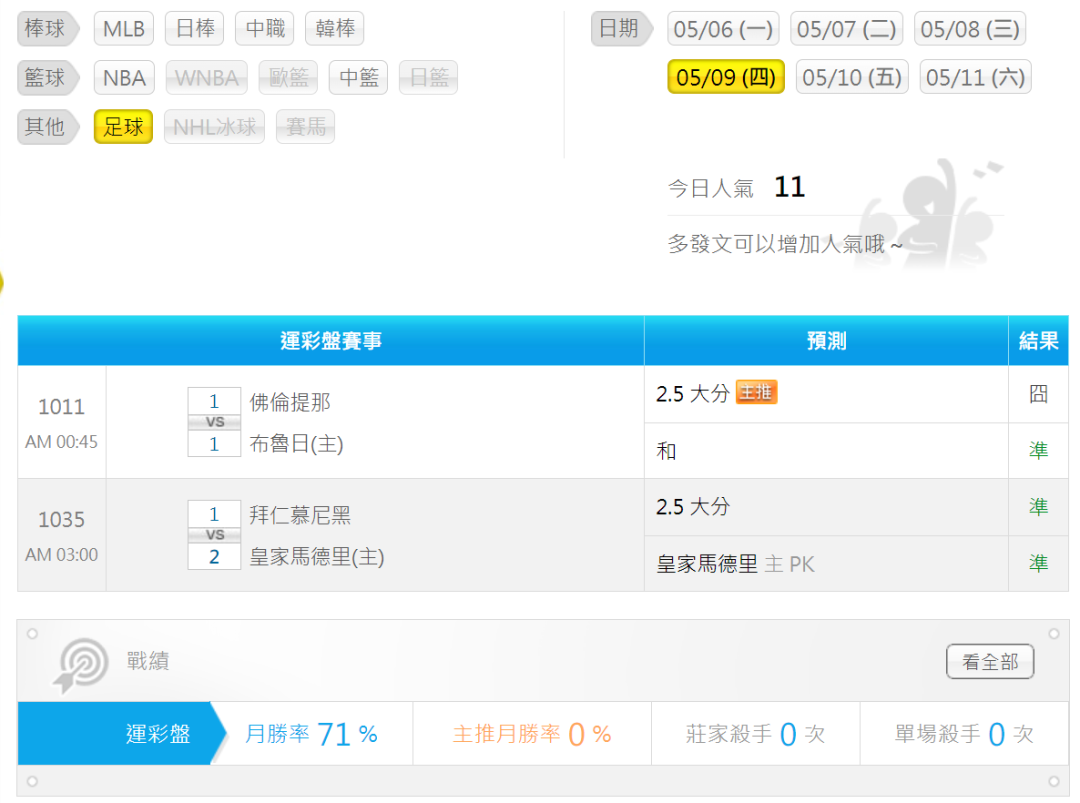The height and width of the screenshot is (803, 1080).
Task: Select the 中籃 basketball filter
Action: click(359, 78)
